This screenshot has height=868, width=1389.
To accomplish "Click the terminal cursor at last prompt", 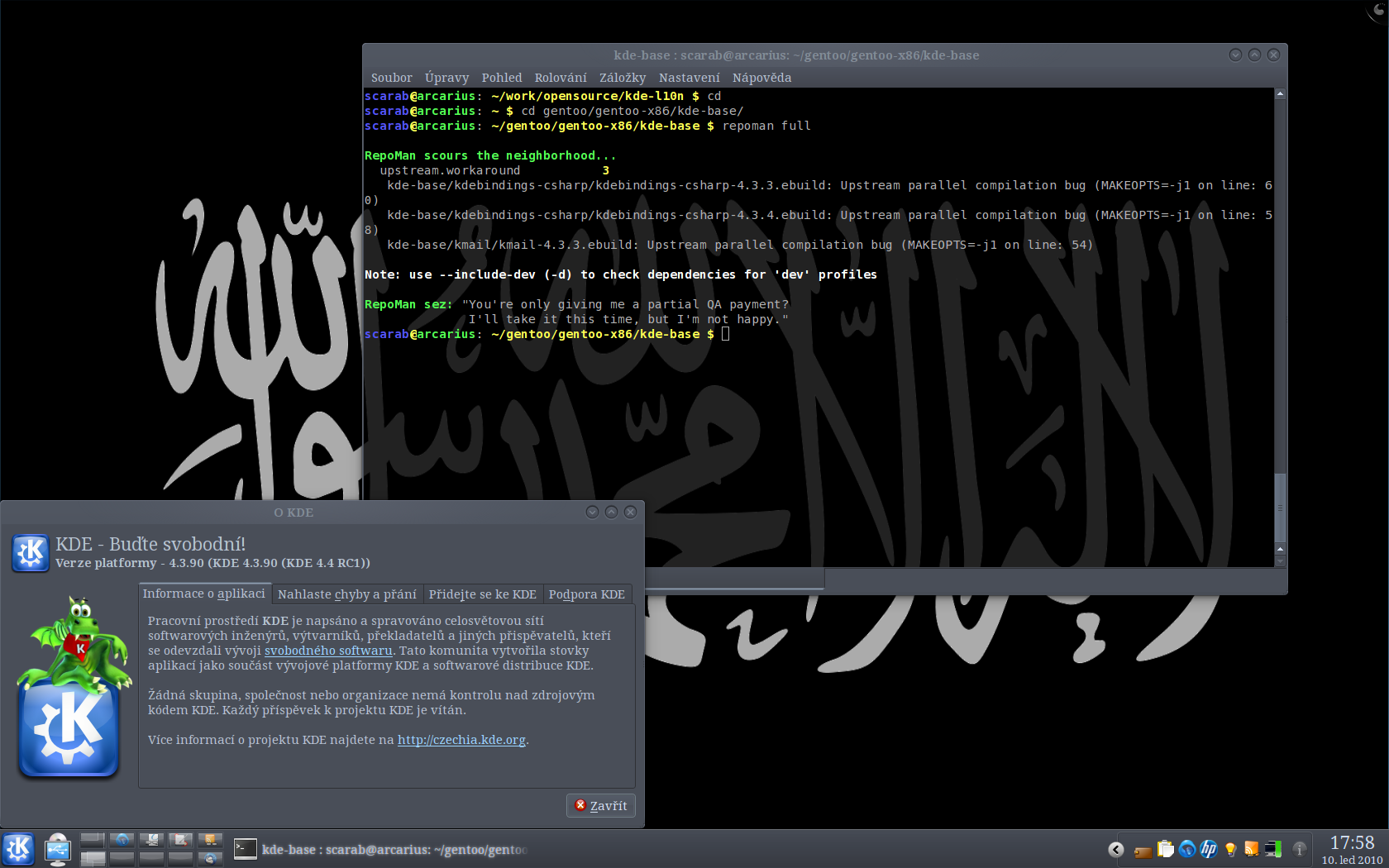I will pos(725,334).
